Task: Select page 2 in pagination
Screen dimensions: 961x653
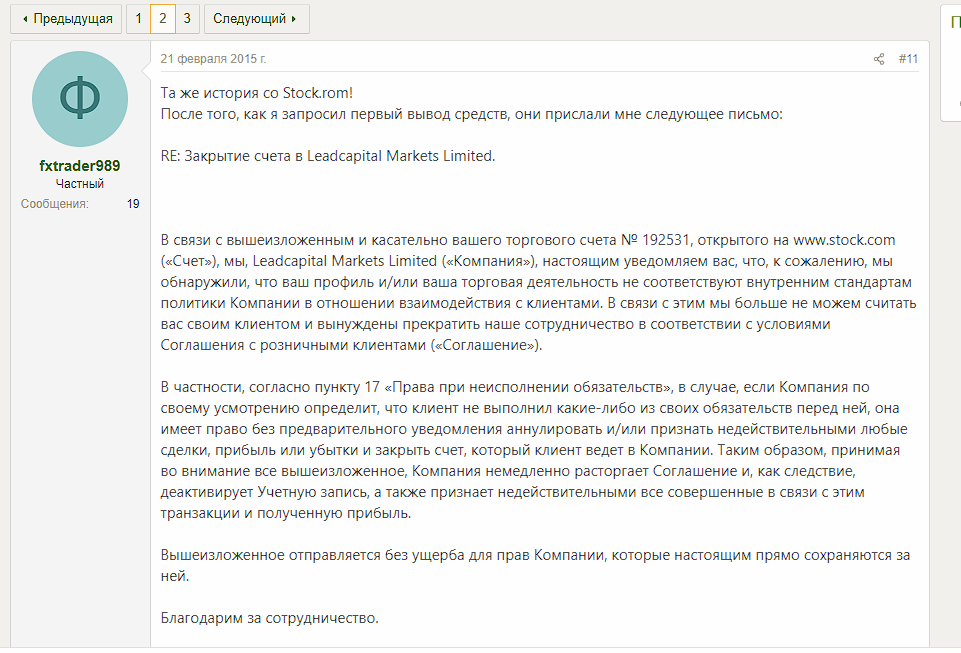Action: click(162, 19)
